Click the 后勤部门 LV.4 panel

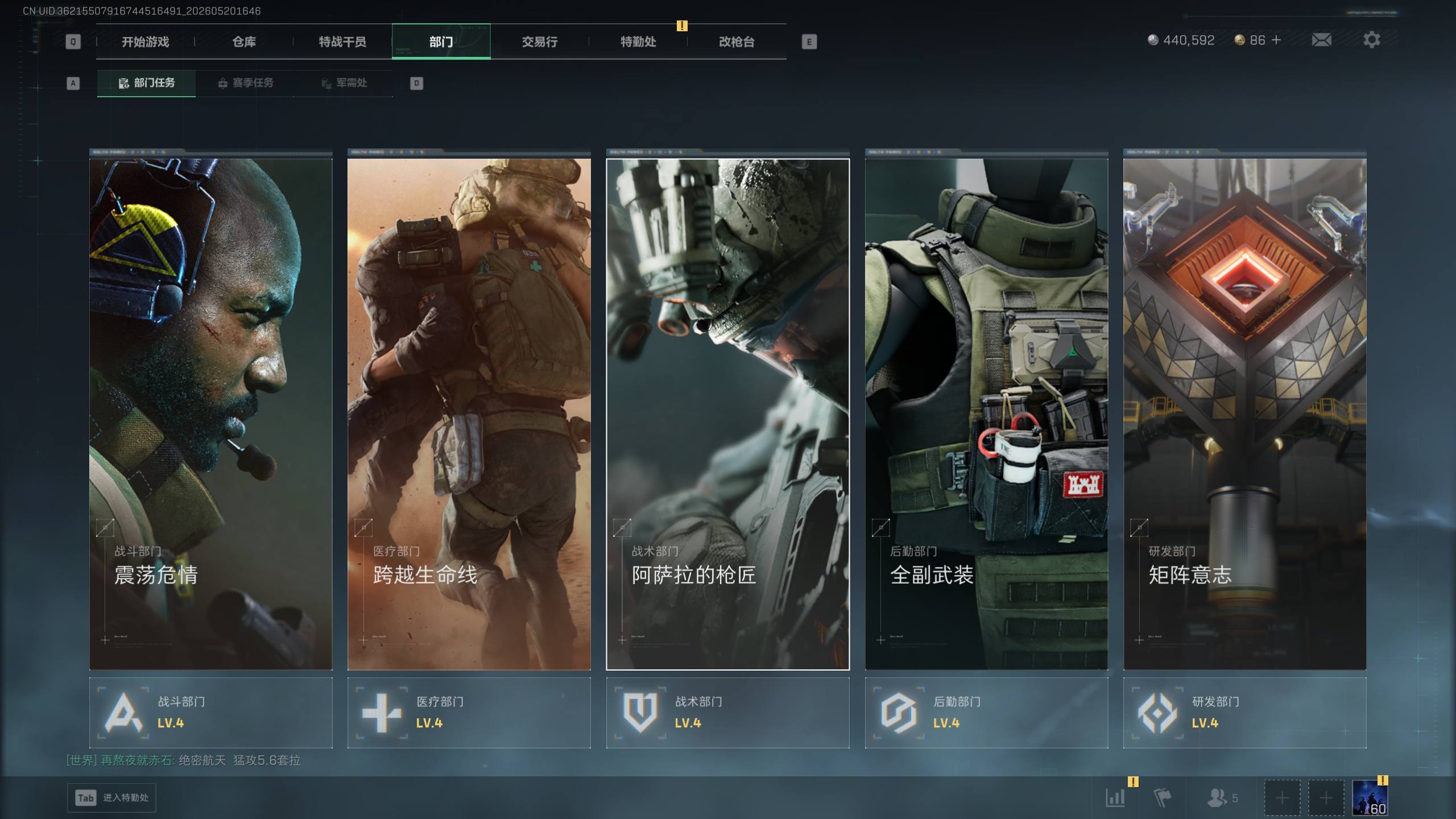click(x=986, y=713)
